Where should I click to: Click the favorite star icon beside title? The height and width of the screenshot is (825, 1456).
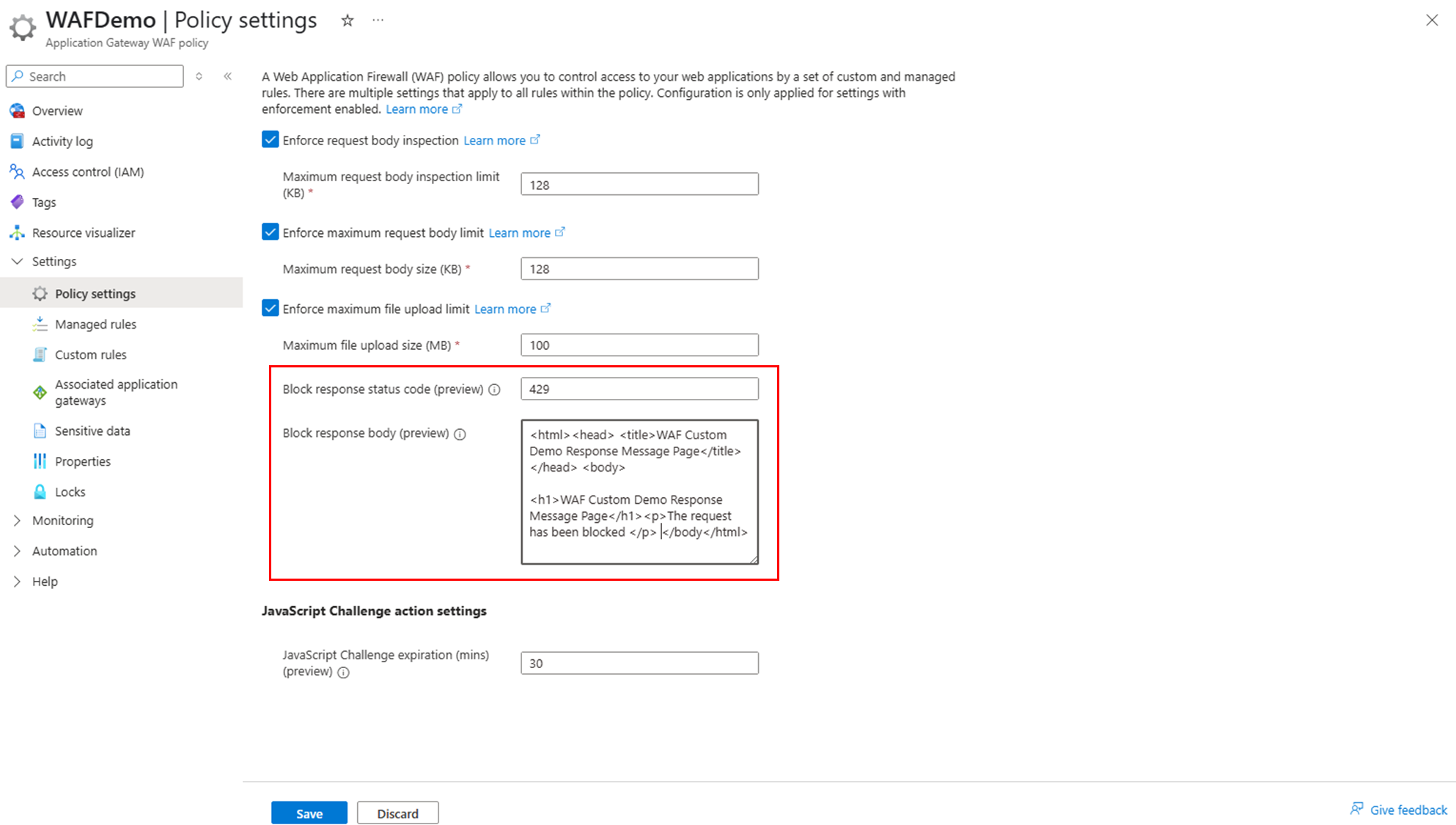pos(348,21)
